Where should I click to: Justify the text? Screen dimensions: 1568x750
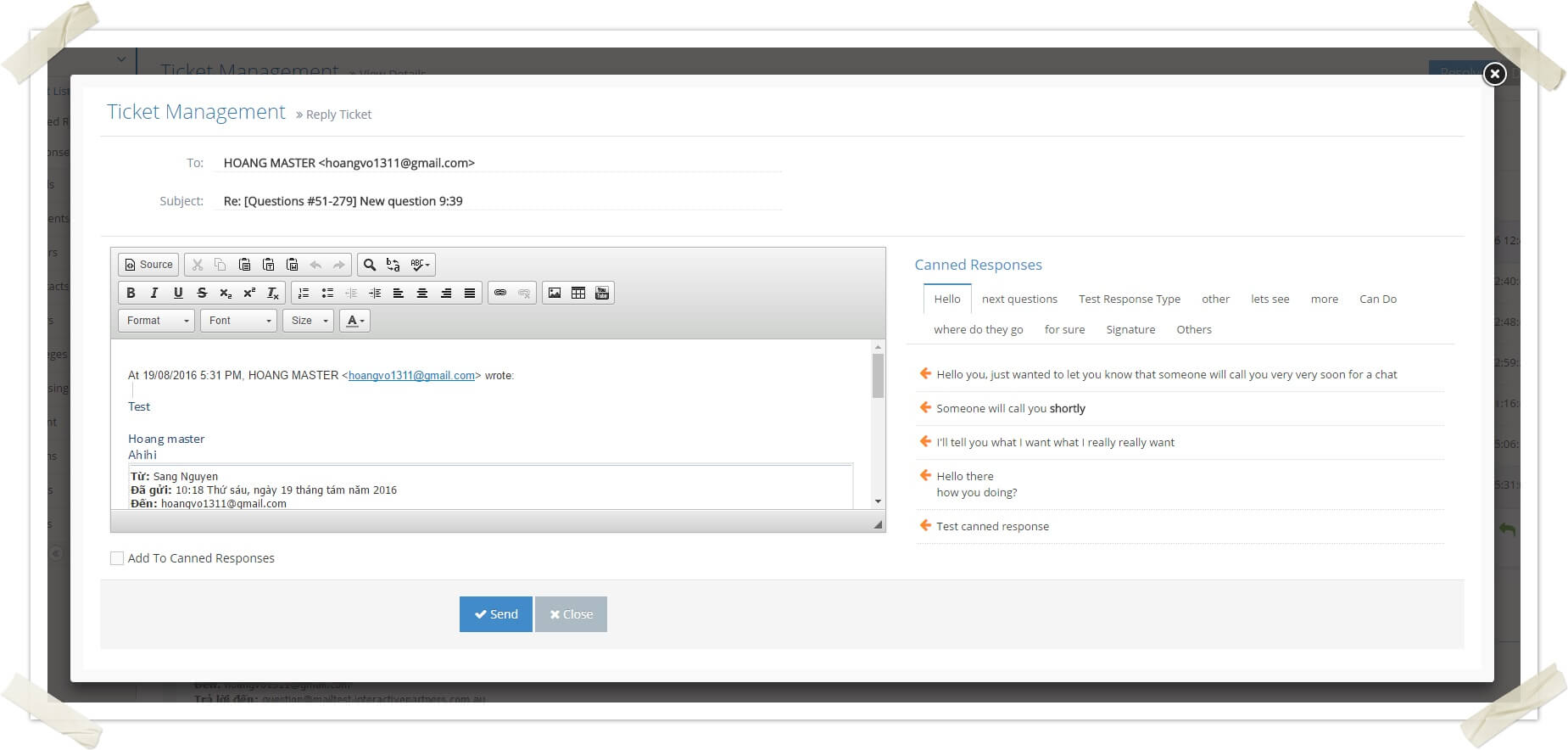[x=470, y=293]
